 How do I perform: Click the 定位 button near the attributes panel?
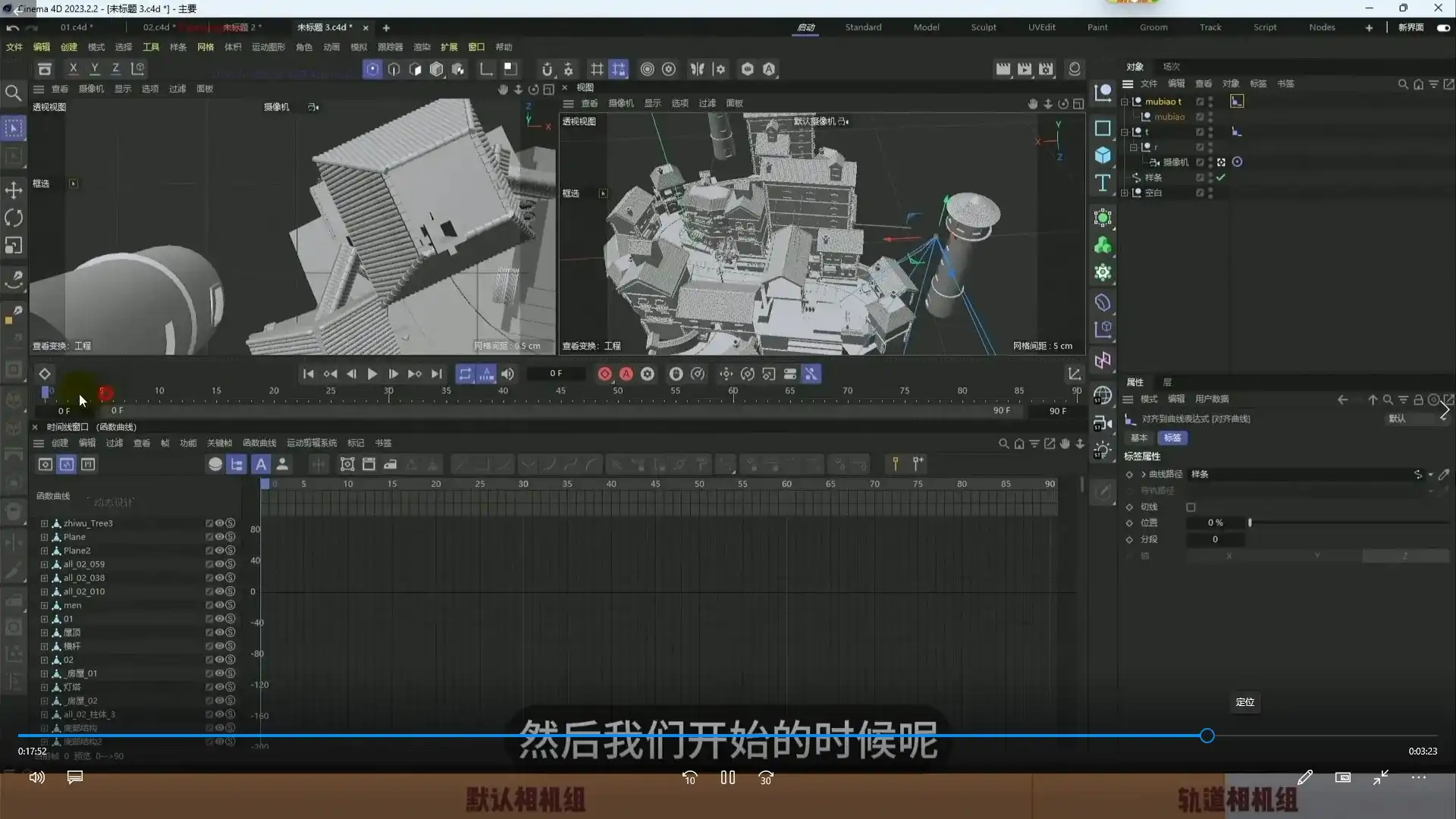tap(1244, 702)
